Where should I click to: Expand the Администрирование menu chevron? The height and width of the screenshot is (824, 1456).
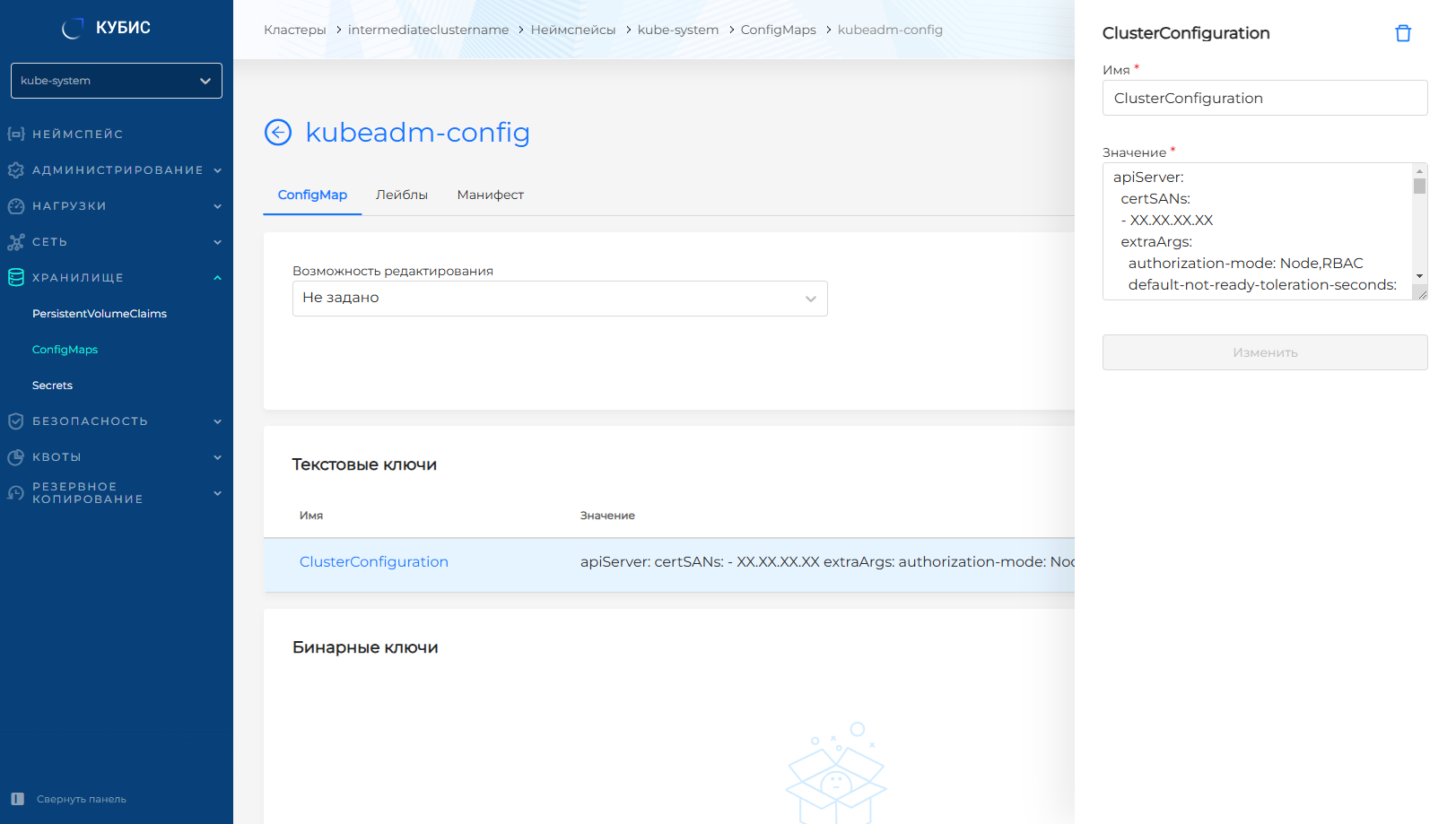click(x=217, y=170)
